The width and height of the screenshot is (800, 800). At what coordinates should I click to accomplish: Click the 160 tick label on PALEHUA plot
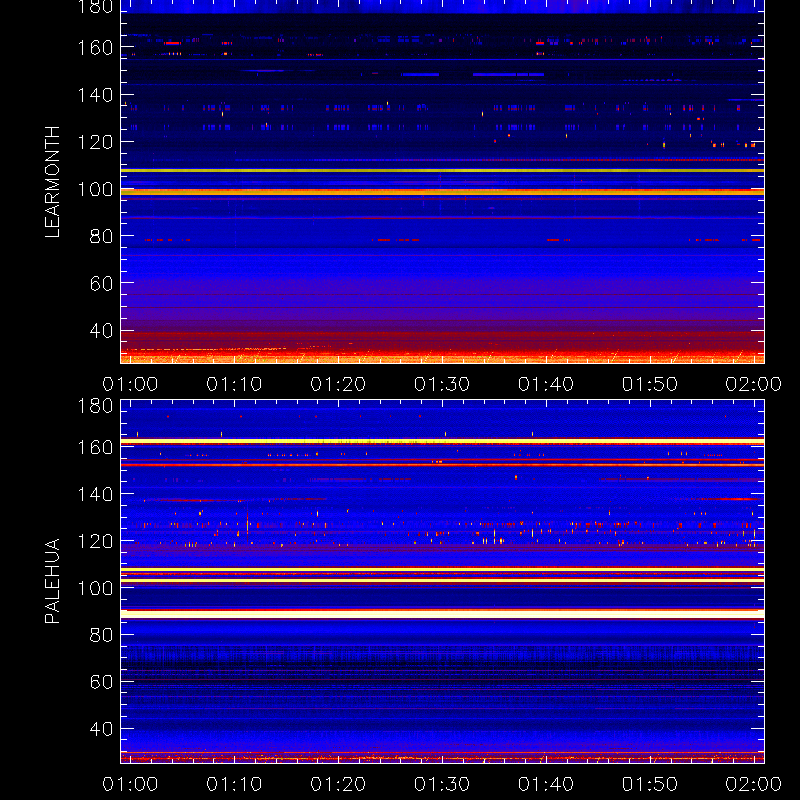95,447
